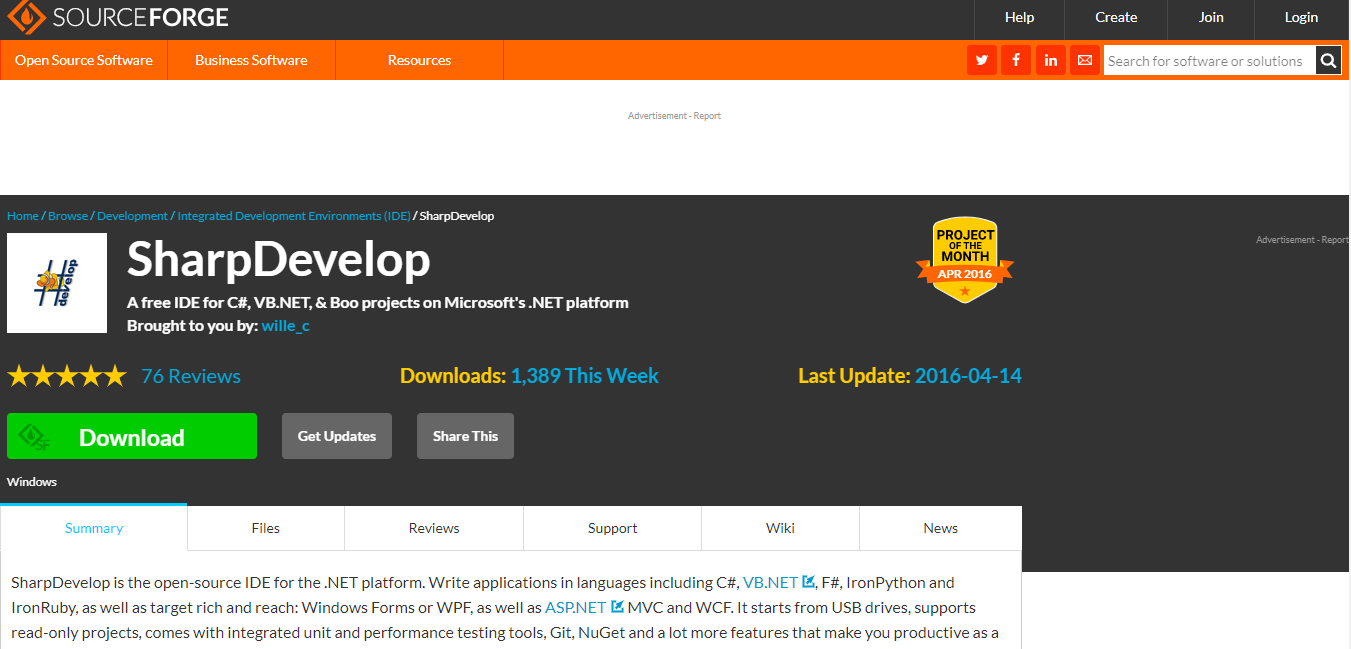The width and height of the screenshot is (1351, 649).
Task: Open the News tab
Action: click(941, 528)
